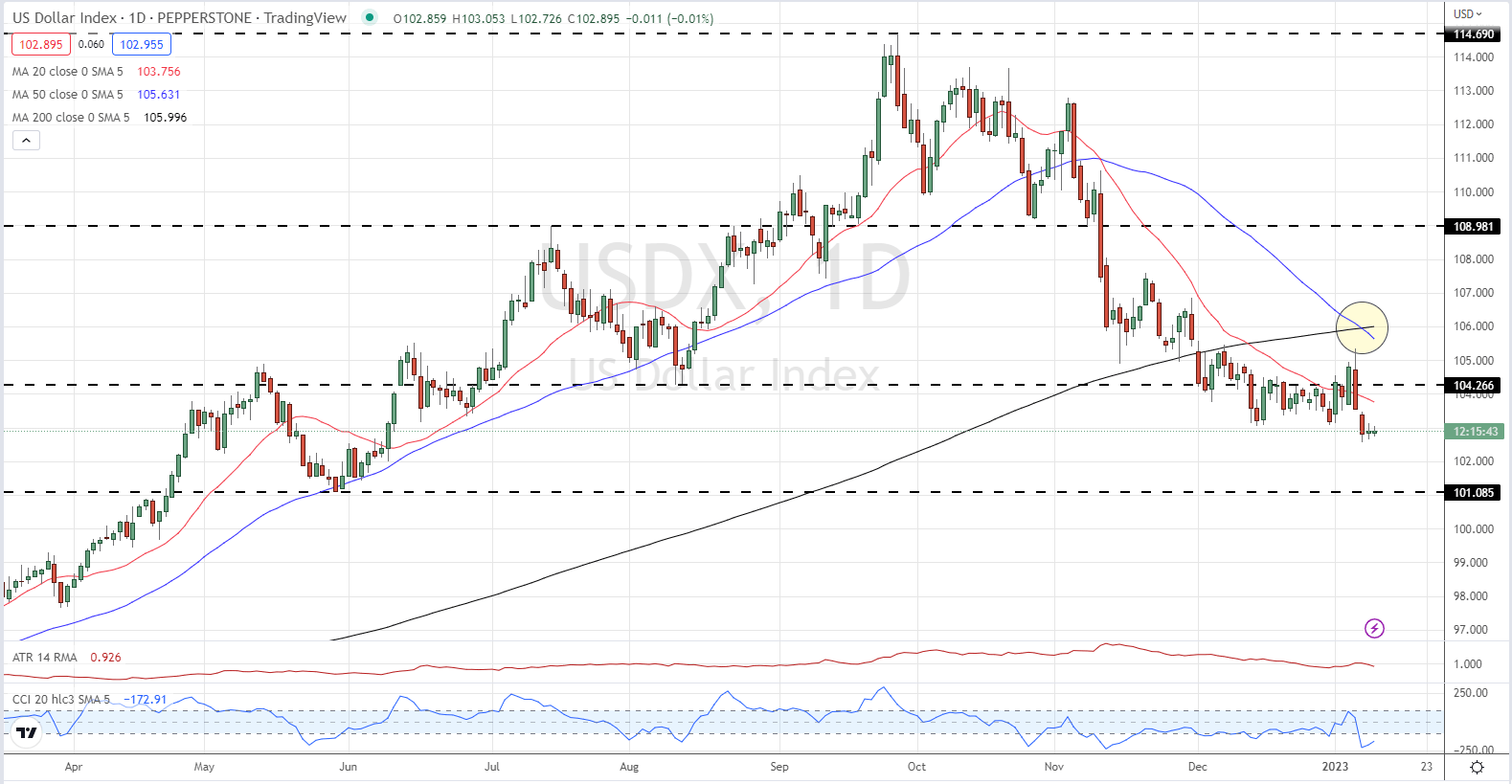The image size is (1512, 784).
Task: Select the 108.981 horizontal line price label
Action: 1474,227
